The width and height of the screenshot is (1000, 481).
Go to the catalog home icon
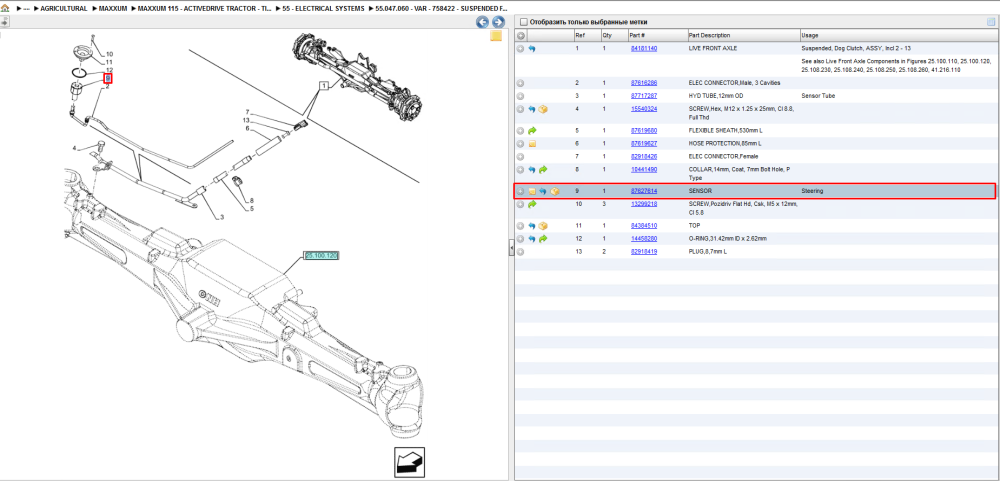[5, 9]
